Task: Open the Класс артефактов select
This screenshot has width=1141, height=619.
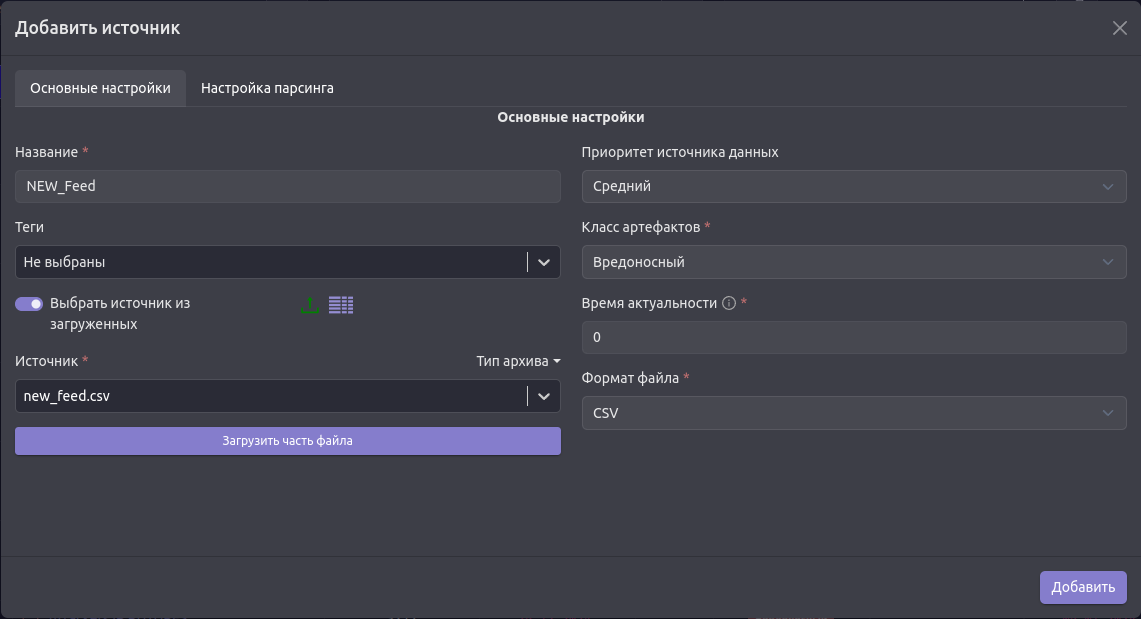Action: pyautogui.click(x=853, y=262)
